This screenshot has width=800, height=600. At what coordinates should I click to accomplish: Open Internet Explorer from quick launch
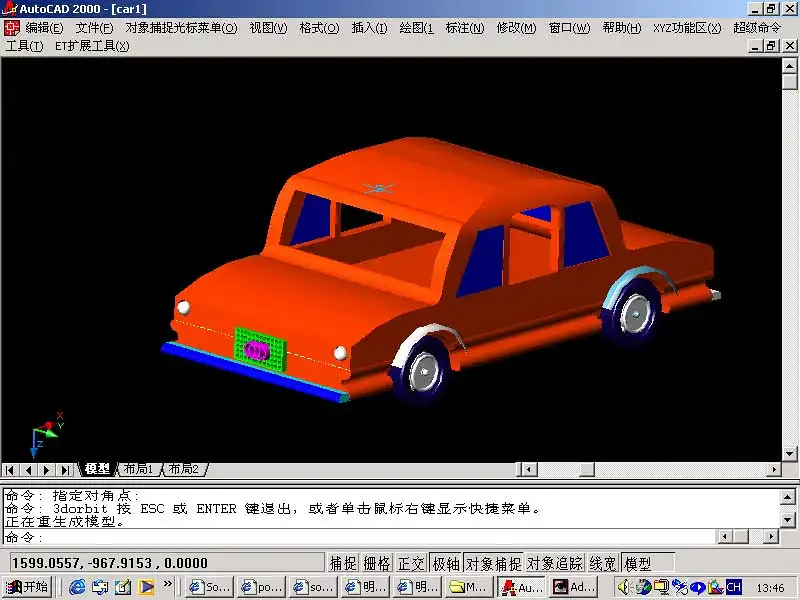[x=77, y=587]
